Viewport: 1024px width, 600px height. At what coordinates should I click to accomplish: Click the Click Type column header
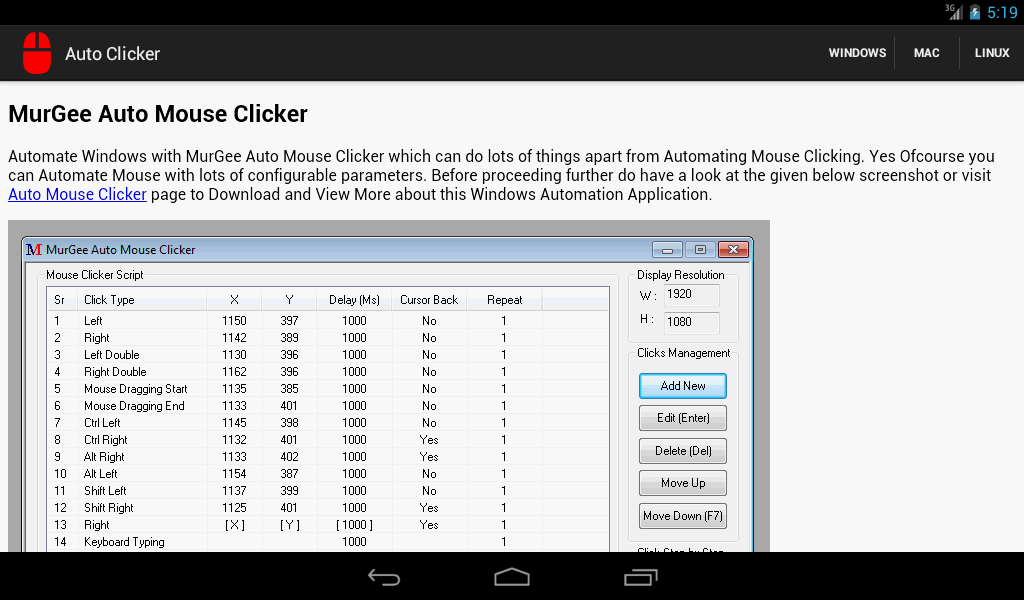click(142, 300)
